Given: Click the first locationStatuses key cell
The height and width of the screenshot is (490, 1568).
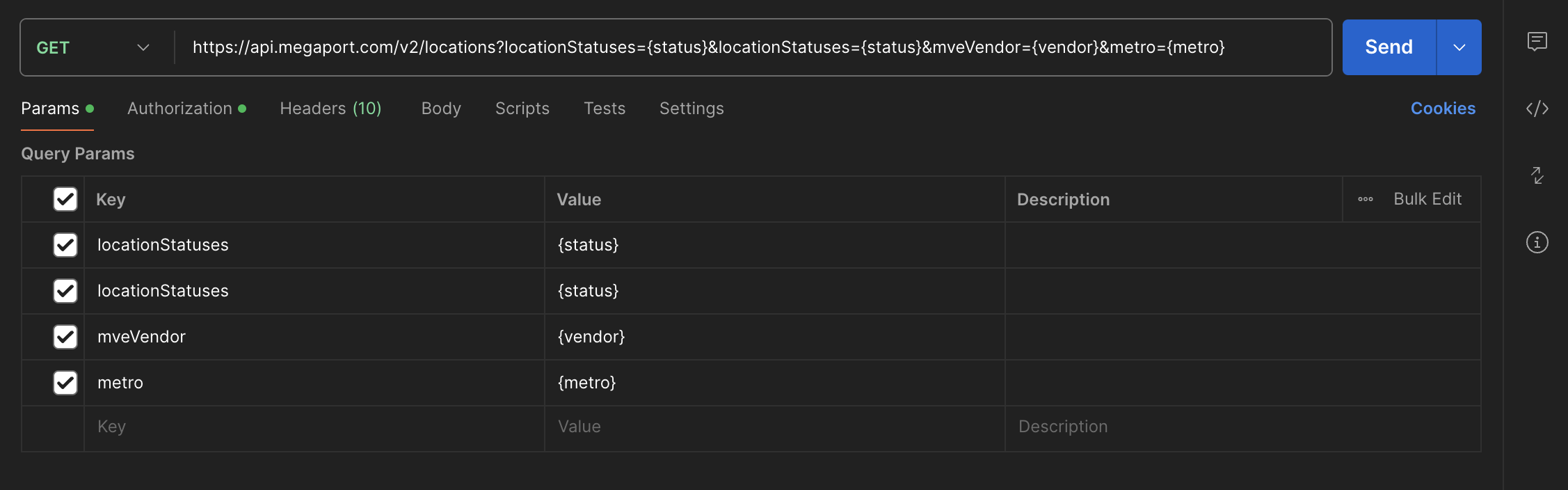Looking at the screenshot, I should pos(314,245).
